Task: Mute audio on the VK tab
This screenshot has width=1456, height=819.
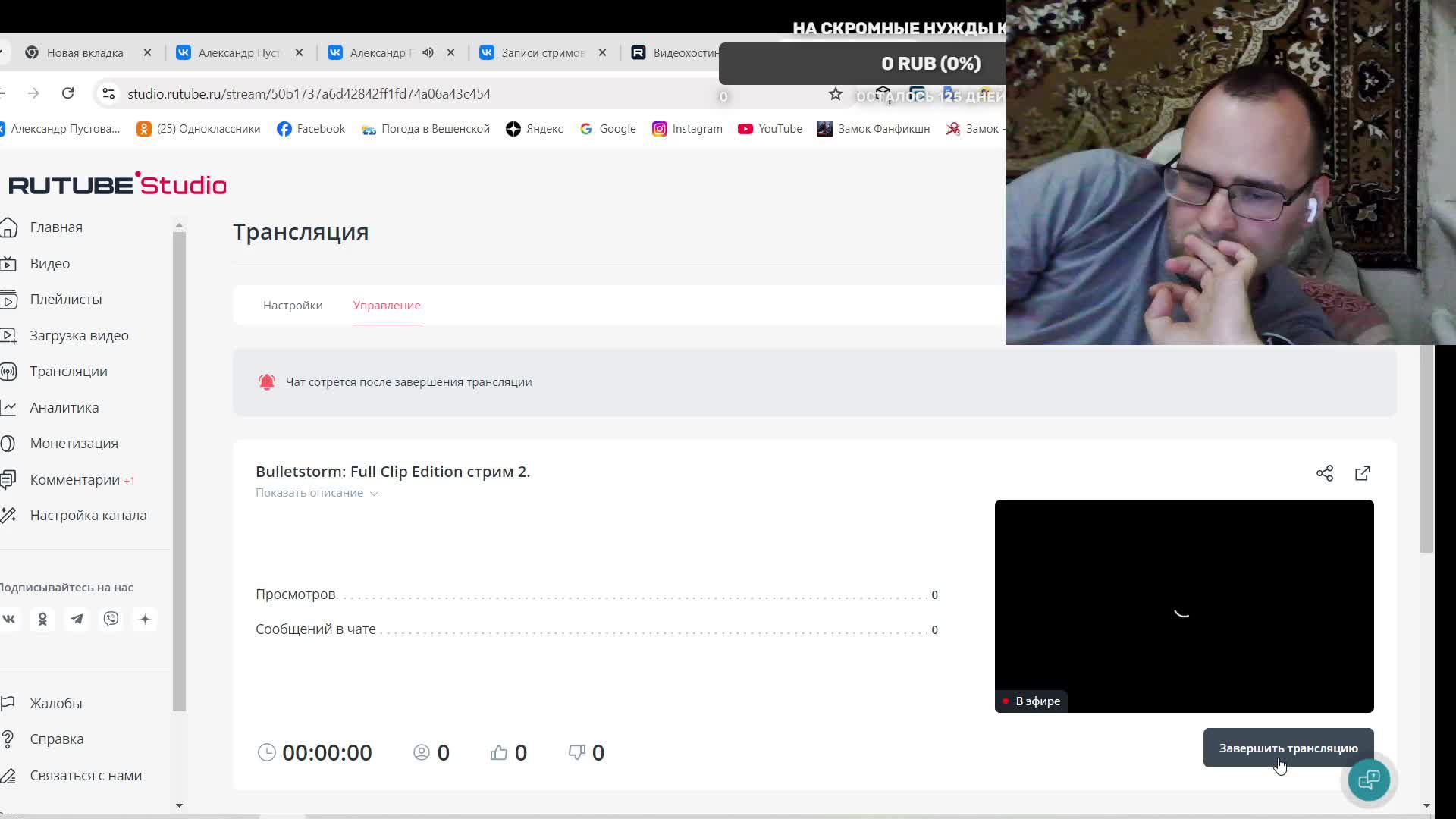Action: [x=428, y=52]
